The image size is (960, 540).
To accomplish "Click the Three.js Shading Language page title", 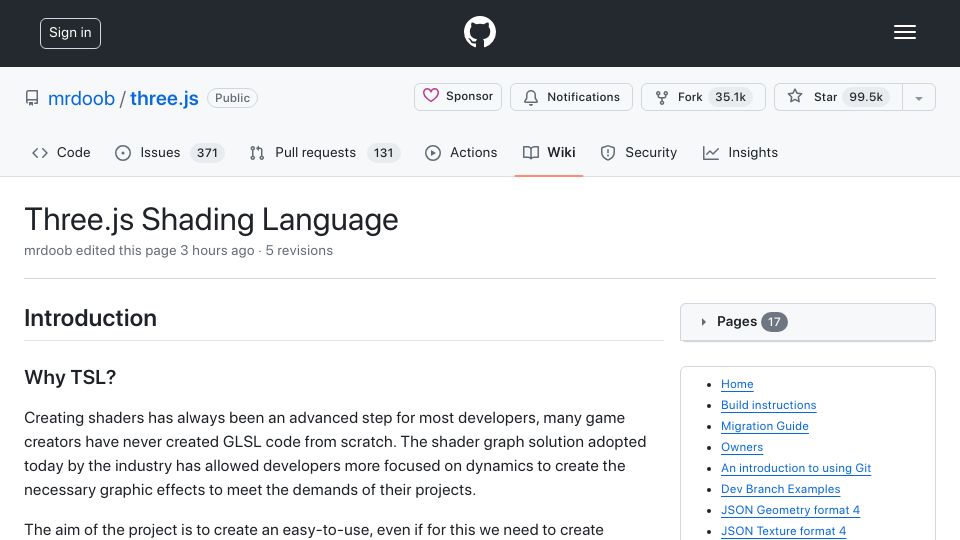I will click(x=211, y=219).
